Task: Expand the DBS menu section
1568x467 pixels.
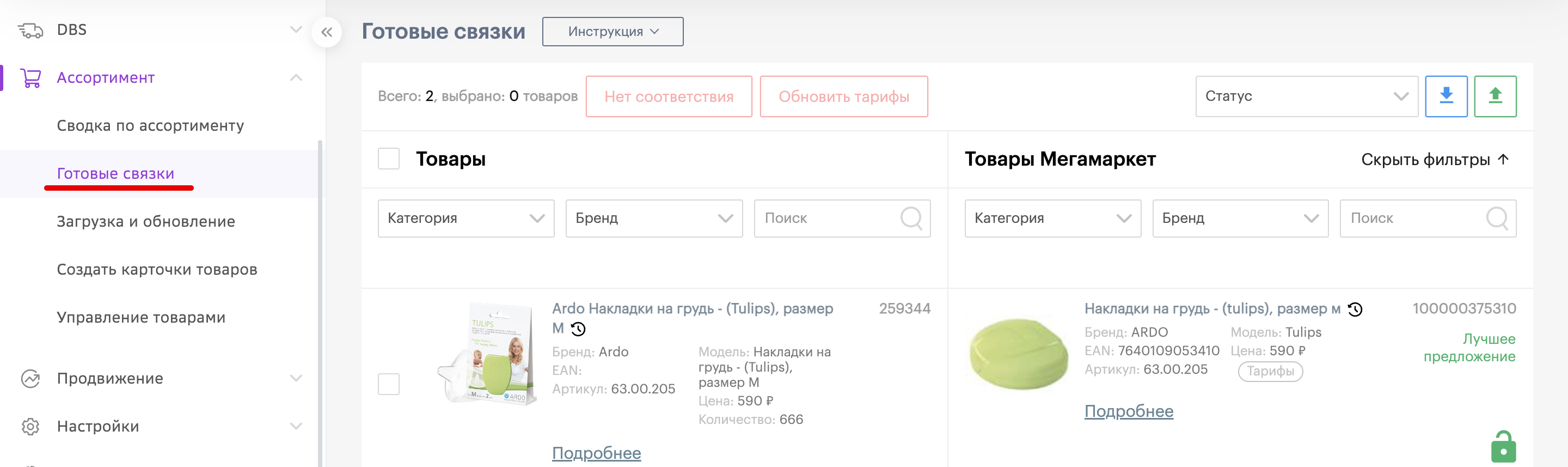Action: click(296, 29)
